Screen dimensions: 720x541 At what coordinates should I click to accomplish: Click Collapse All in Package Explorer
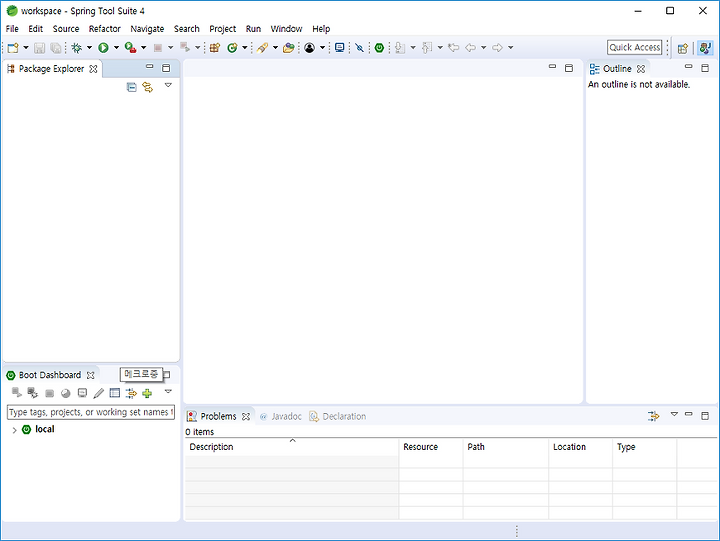point(131,87)
